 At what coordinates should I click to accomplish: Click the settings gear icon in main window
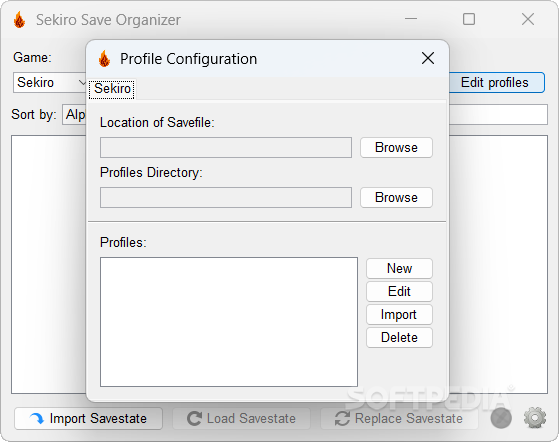535,418
